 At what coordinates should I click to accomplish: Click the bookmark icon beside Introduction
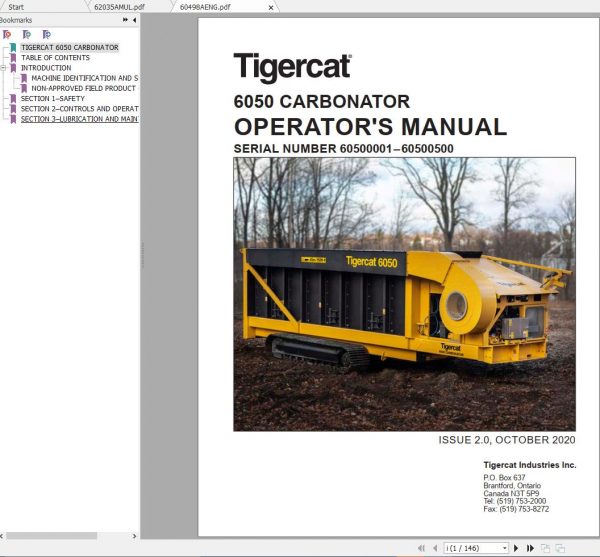tap(13, 68)
